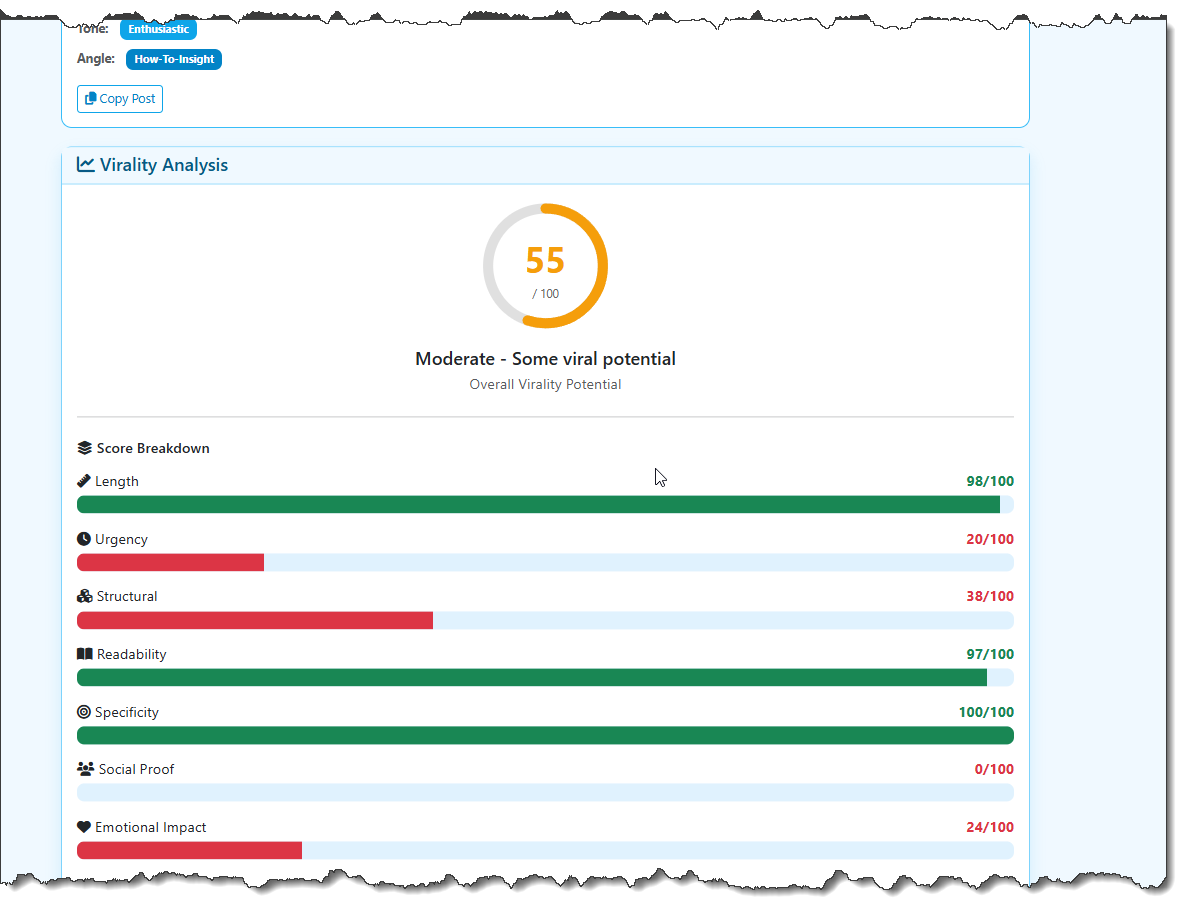Click the Structural category icon

[82, 596]
